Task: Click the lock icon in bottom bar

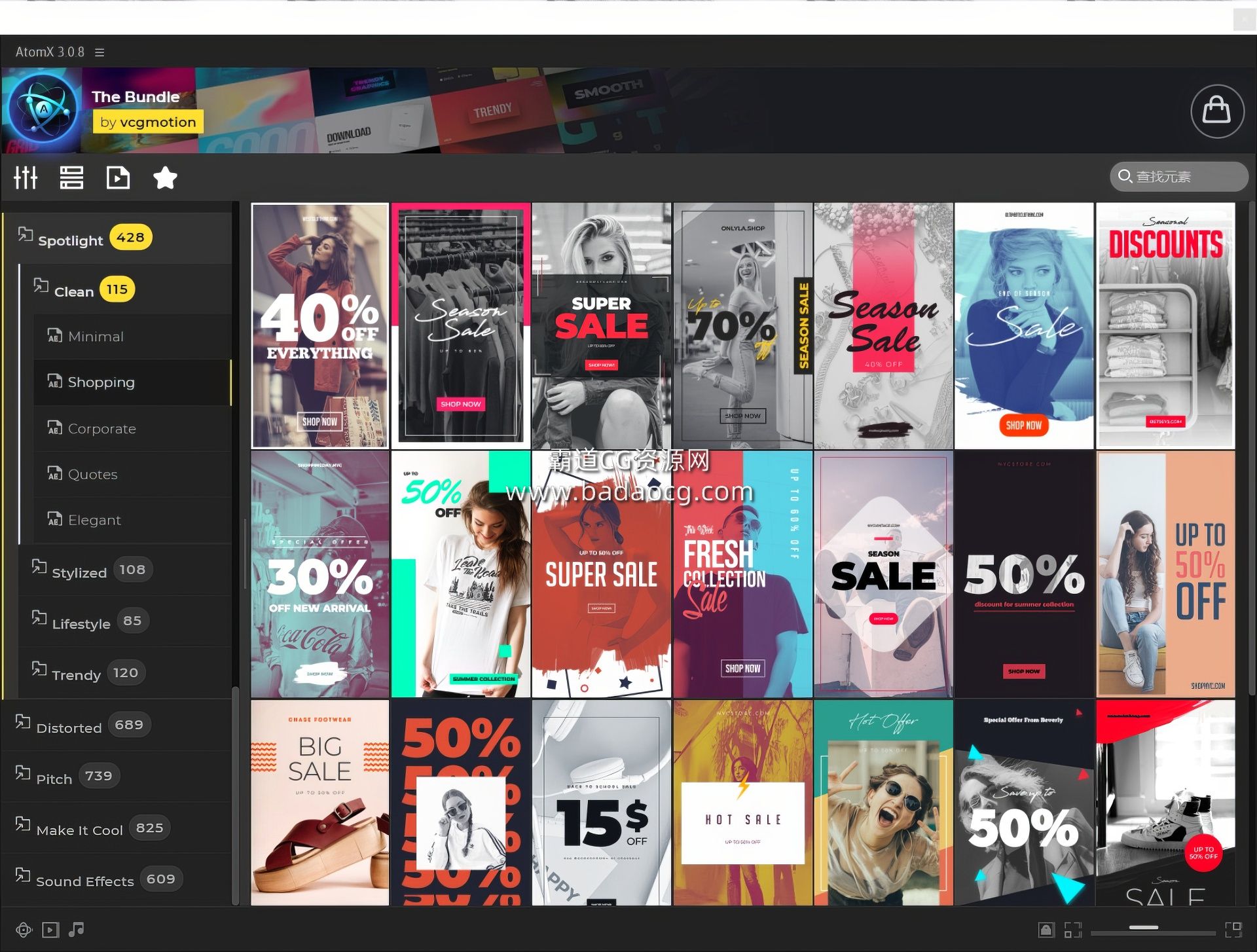Action: pos(1046,930)
